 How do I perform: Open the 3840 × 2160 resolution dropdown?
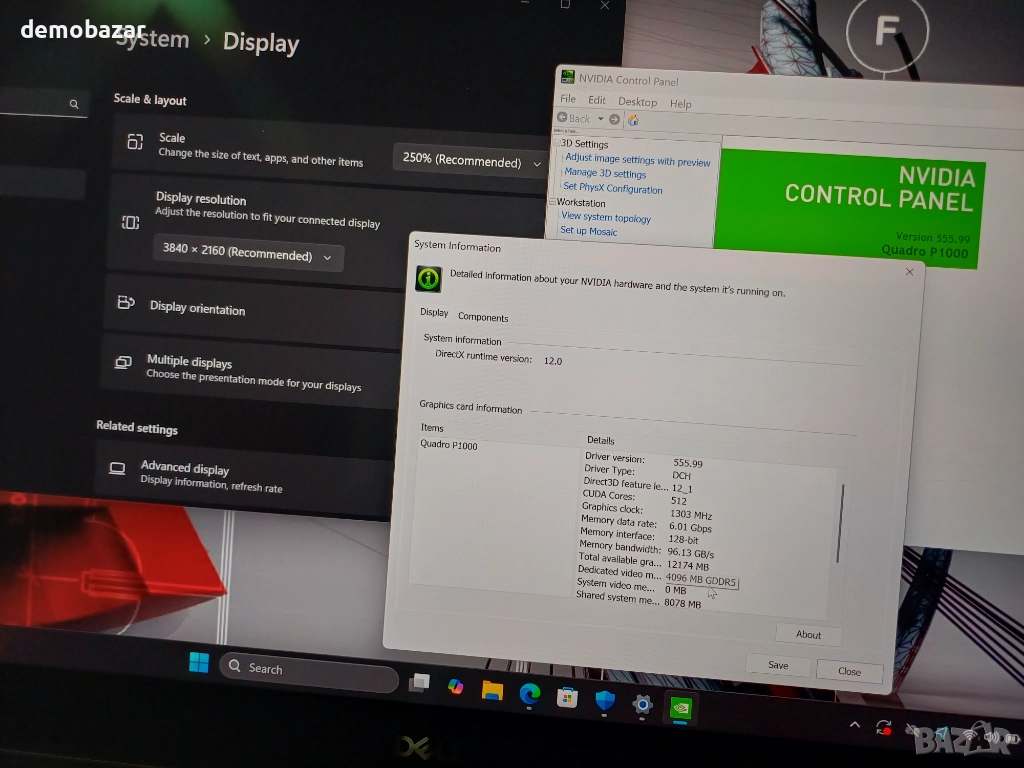(x=248, y=254)
